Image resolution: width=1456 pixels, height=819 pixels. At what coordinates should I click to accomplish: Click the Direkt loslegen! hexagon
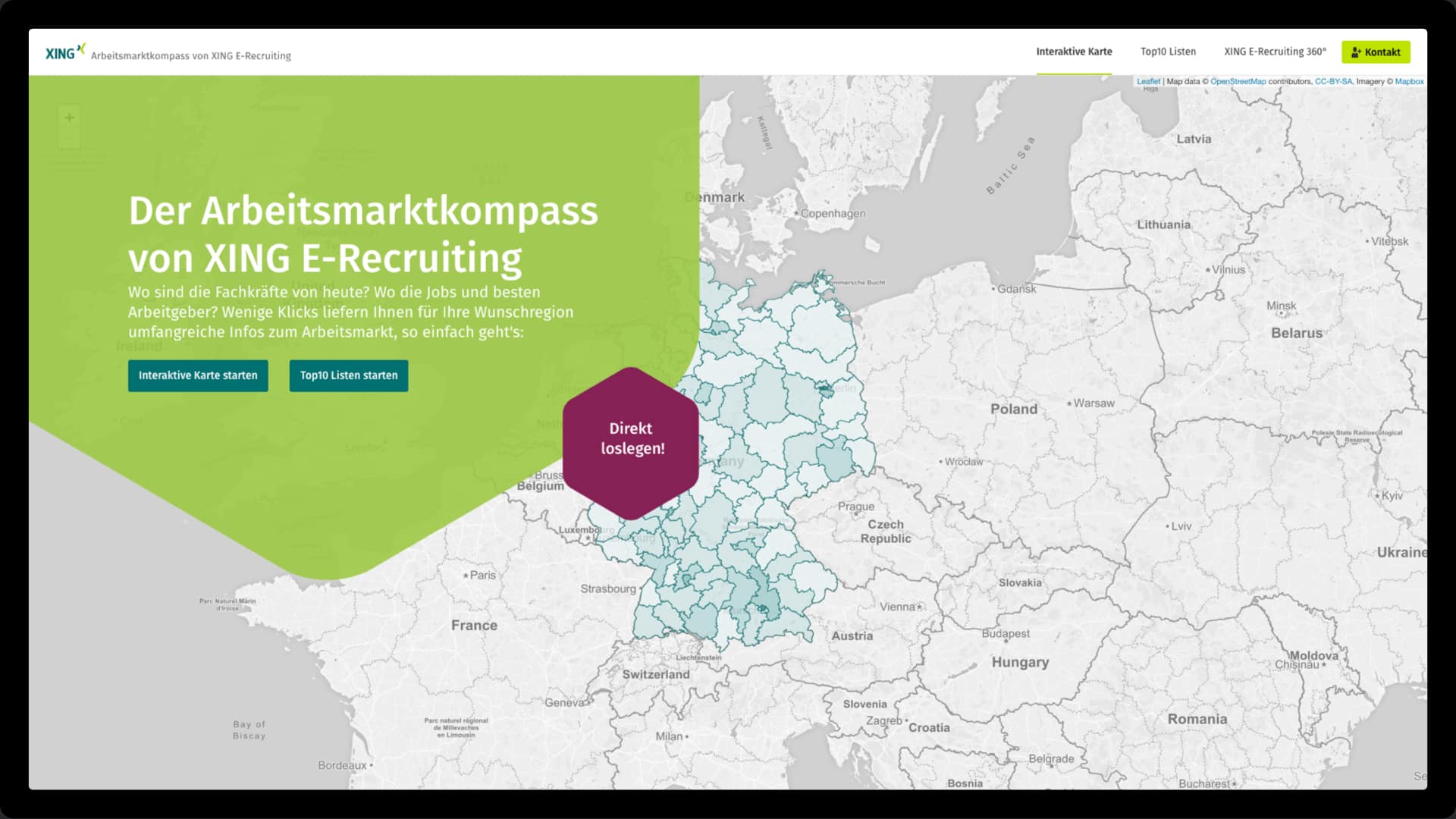pyautogui.click(x=631, y=443)
